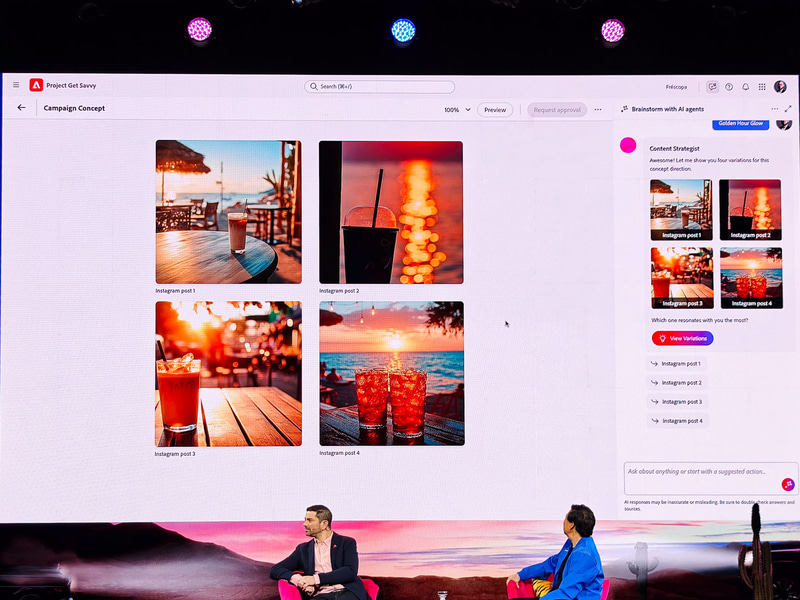Select the Instagram post 2 canvas image
Viewport: 800px width, 600px height.
pos(391,212)
